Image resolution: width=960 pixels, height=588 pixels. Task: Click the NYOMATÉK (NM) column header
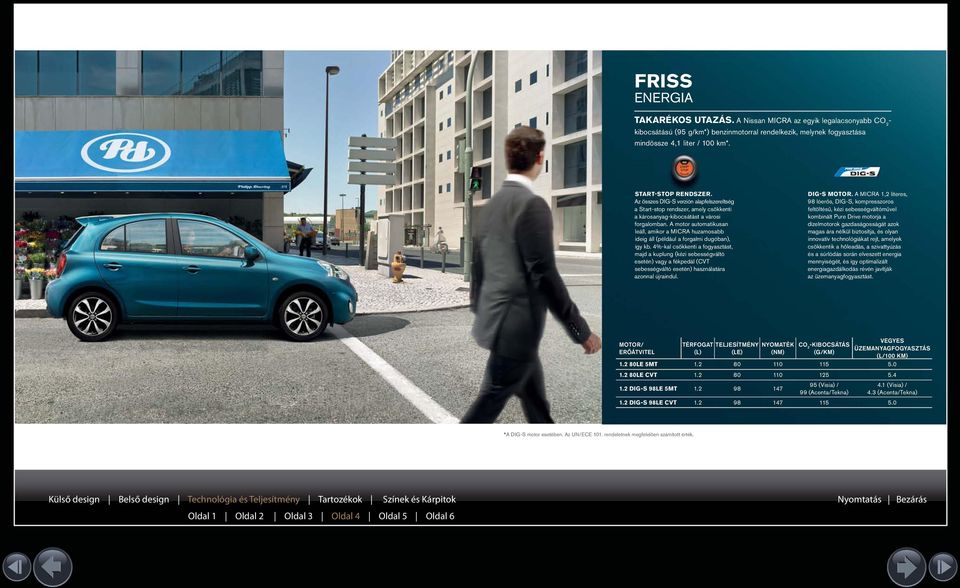(x=778, y=348)
